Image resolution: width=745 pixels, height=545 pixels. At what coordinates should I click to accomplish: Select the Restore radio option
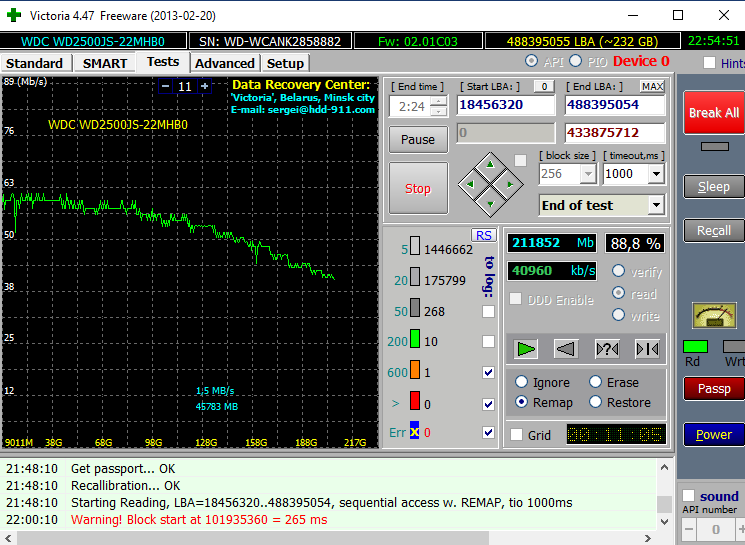point(595,402)
